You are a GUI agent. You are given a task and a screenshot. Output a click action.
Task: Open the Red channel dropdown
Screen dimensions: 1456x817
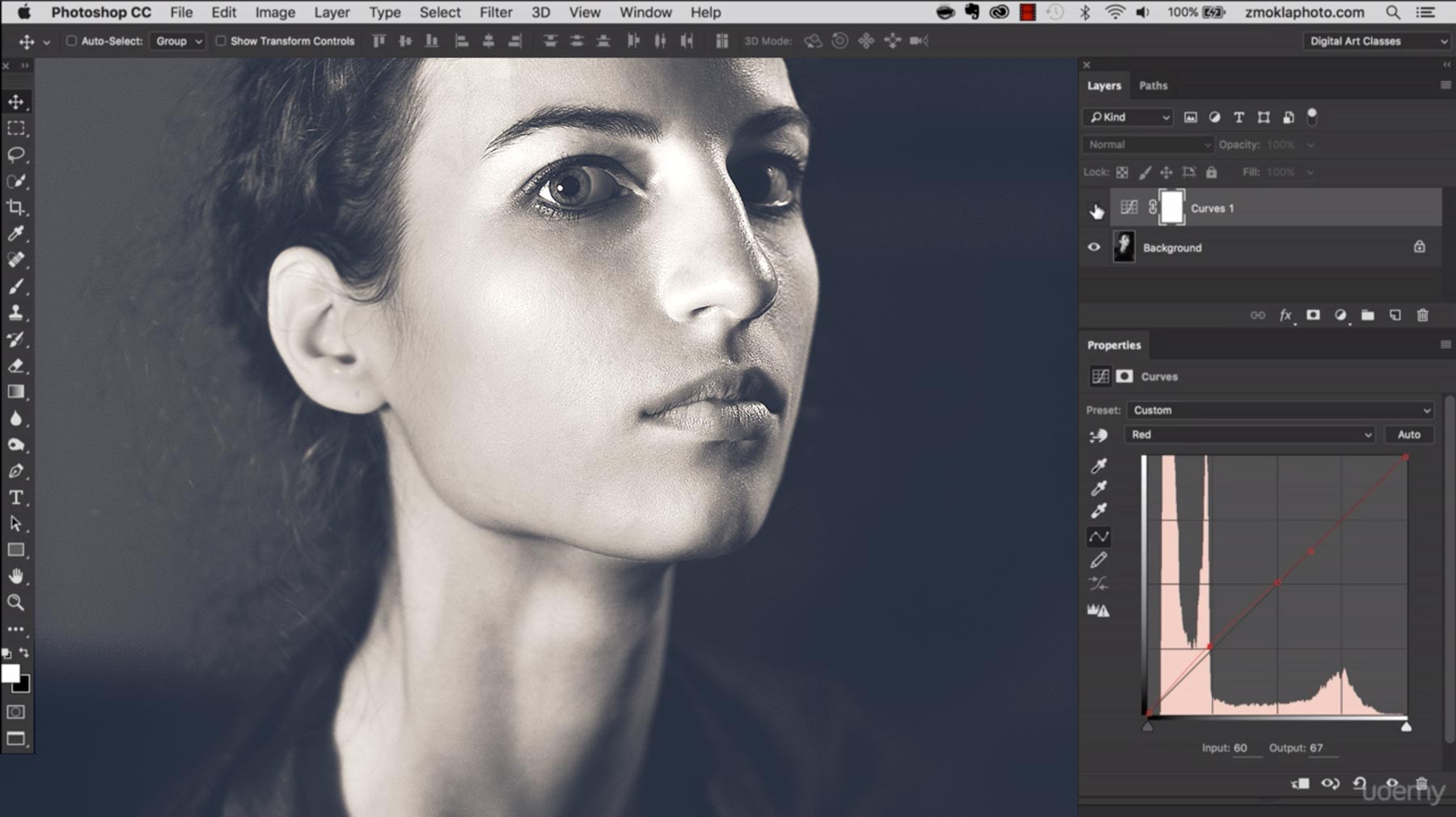click(x=1250, y=434)
